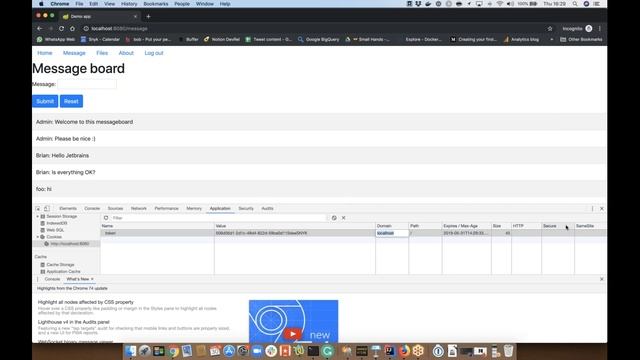
Task: Click the Incognito profile icon
Action: (589, 29)
